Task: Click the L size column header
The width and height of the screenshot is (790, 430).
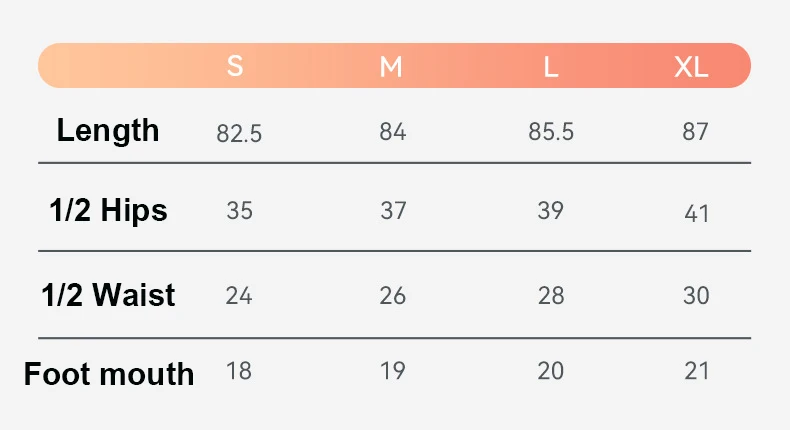Action: click(x=550, y=67)
